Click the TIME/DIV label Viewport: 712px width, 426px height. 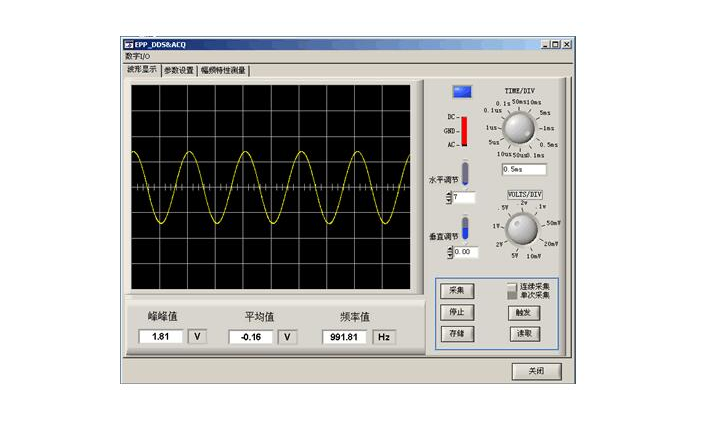[x=519, y=91]
